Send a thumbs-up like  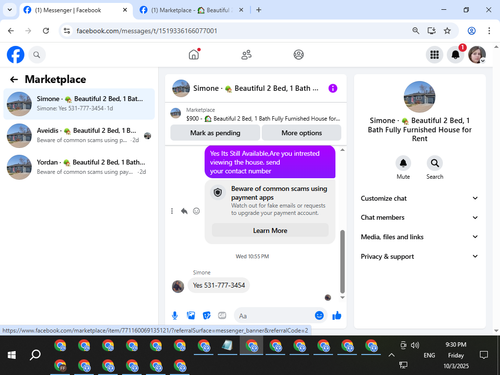[x=337, y=315]
